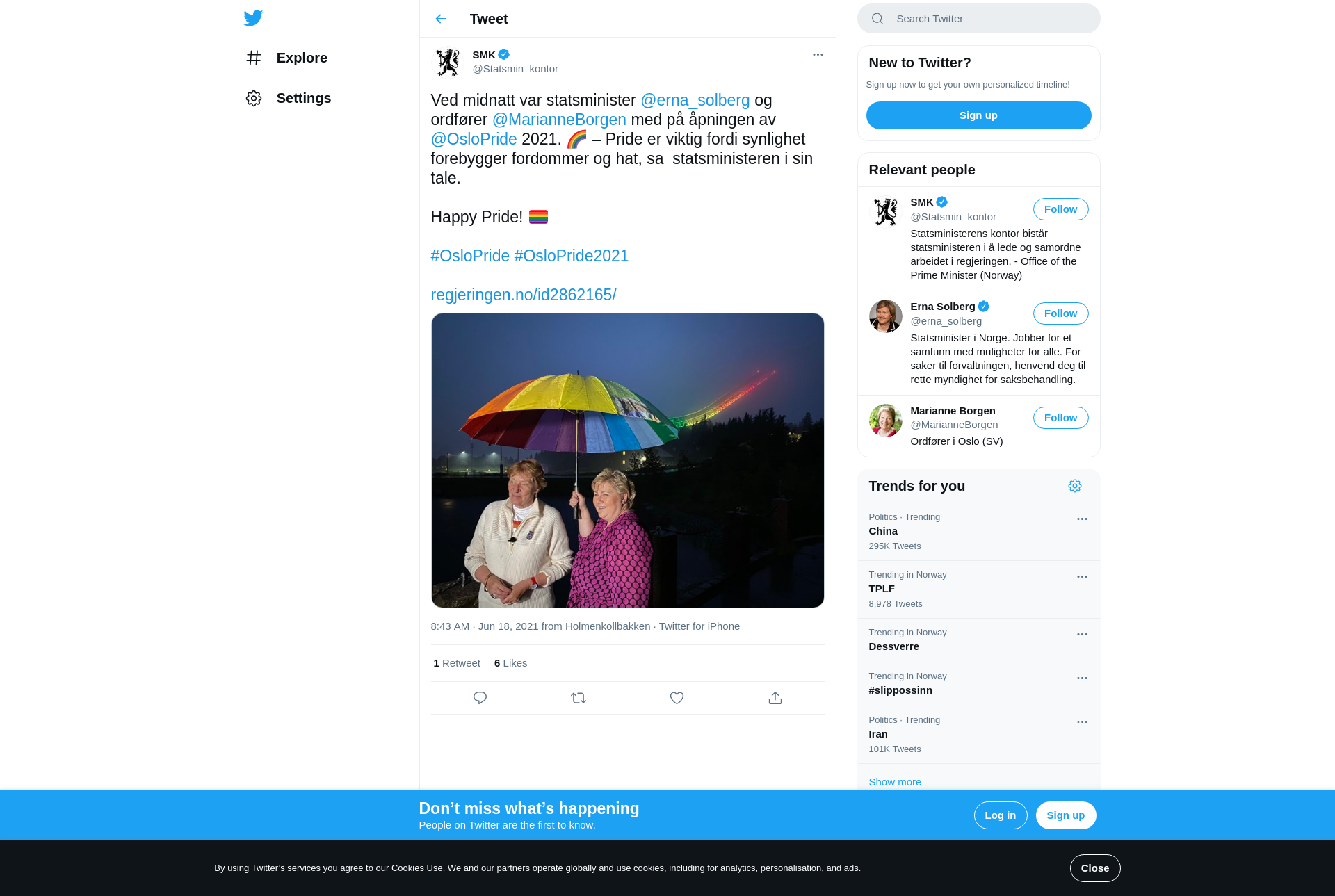Open @Statsmin_kontor handle in Relevant people
This screenshot has height=896, width=1335.
(x=953, y=217)
